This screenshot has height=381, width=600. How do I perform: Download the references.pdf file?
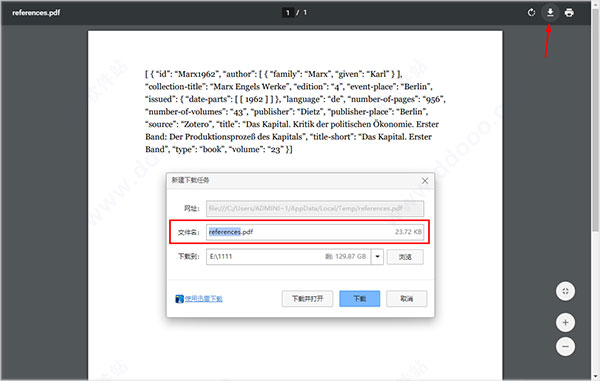point(550,13)
